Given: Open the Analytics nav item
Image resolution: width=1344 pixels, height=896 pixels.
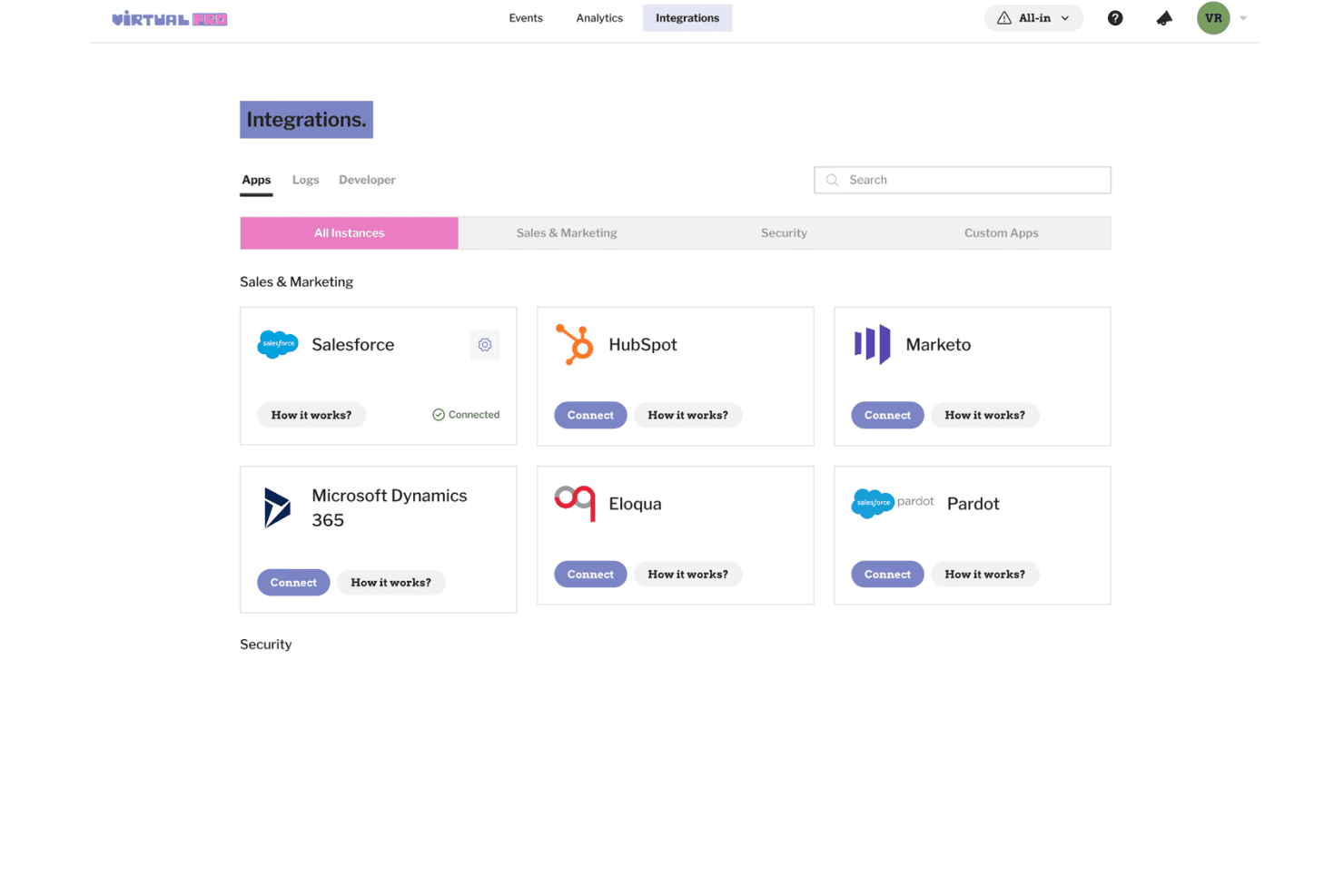Looking at the screenshot, I should (x=599, y=18).
